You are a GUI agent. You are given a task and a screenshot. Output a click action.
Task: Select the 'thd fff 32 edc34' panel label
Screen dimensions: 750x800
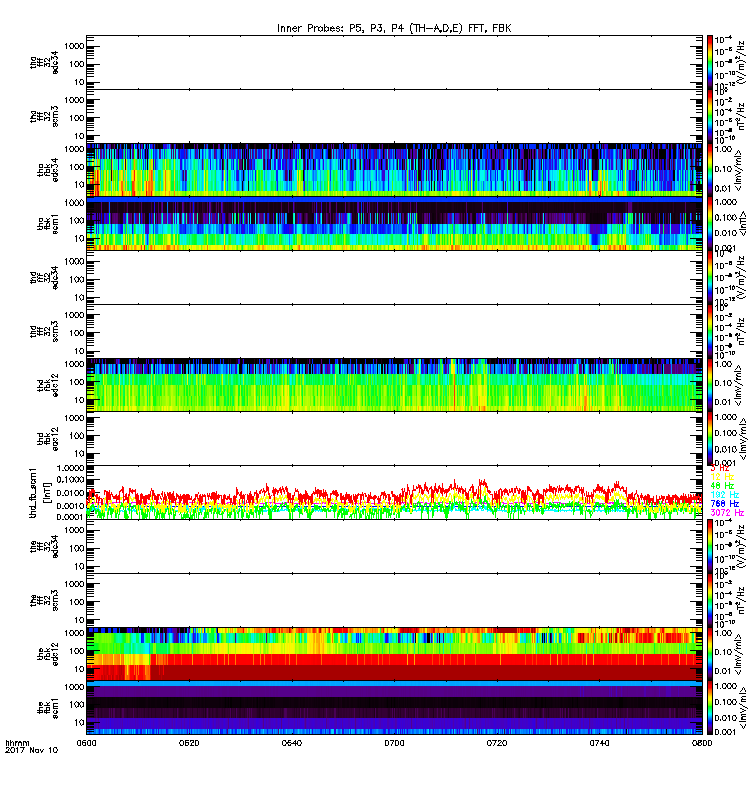point(44,278)
